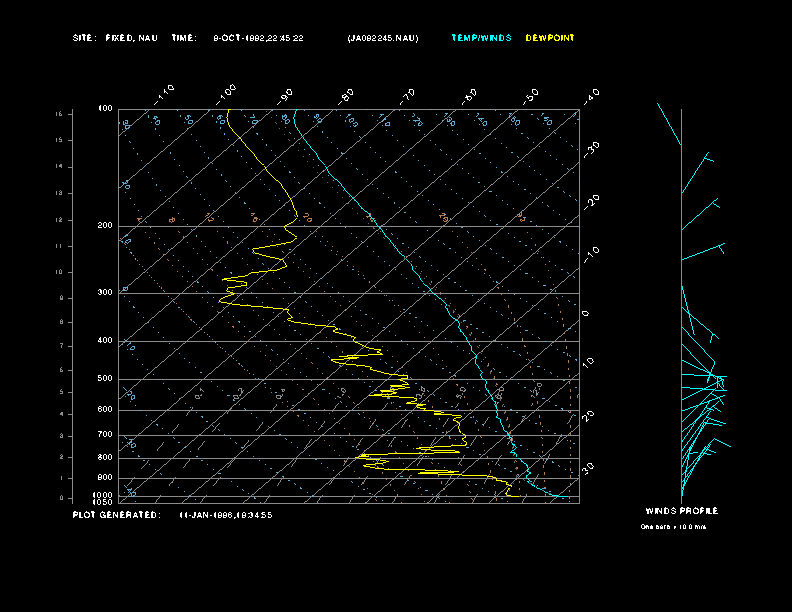Click the -80 temperature label atop the chart
This screenshot has width=792, height=612.
point(347,96)
